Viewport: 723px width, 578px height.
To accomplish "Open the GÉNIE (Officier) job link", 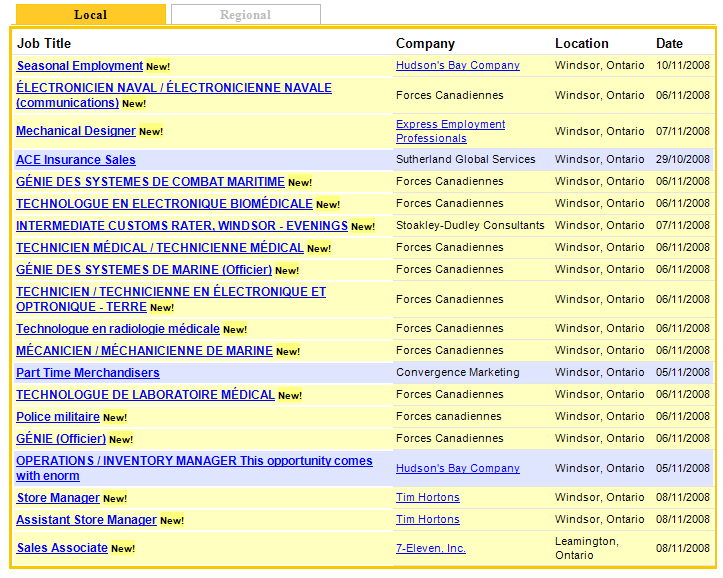I will pos(61,439).
